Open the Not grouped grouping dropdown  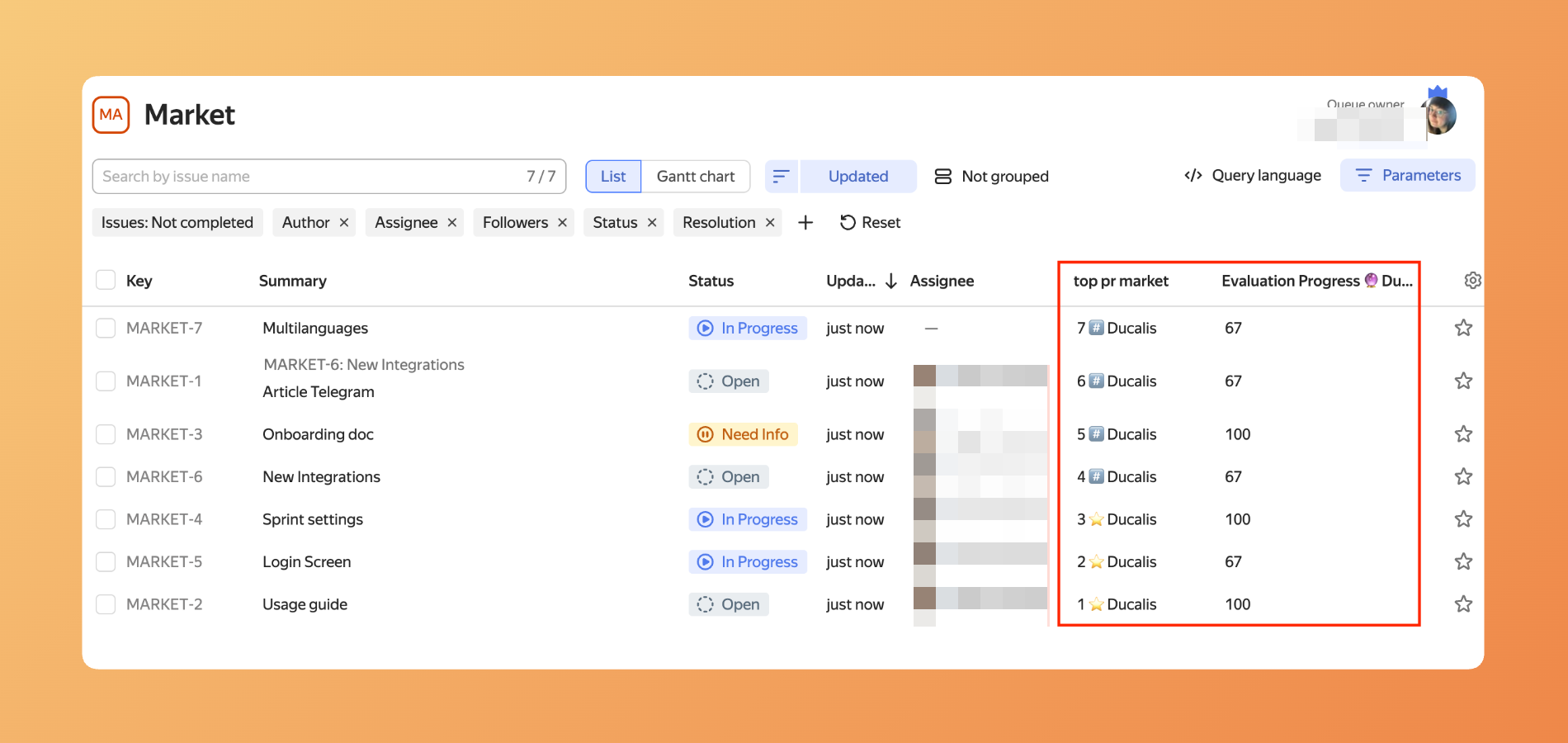[991, 177]
